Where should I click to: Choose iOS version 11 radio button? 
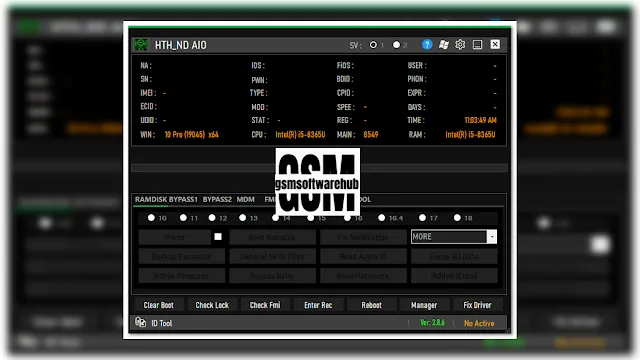(x=183, y=218)
